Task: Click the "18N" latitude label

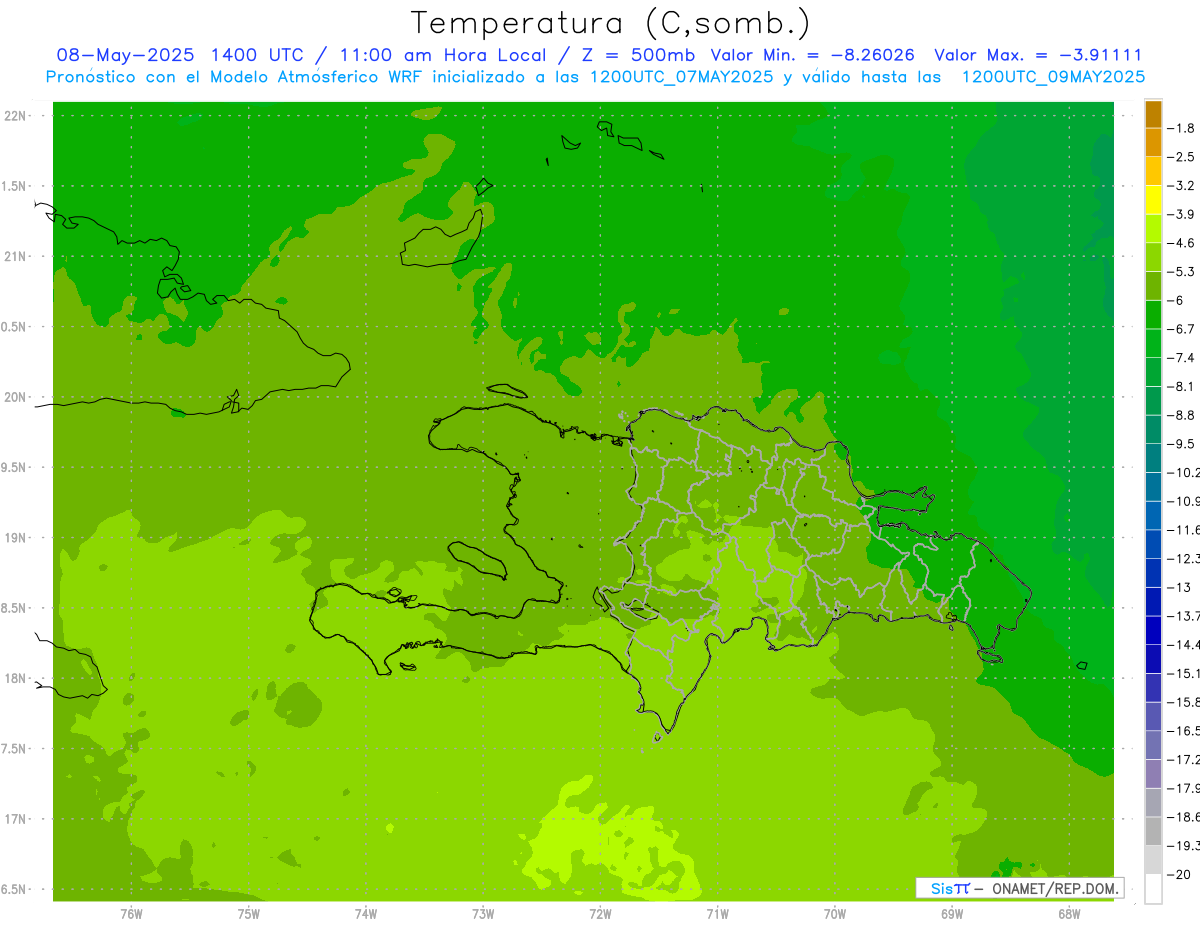Action: coord(15,679)
